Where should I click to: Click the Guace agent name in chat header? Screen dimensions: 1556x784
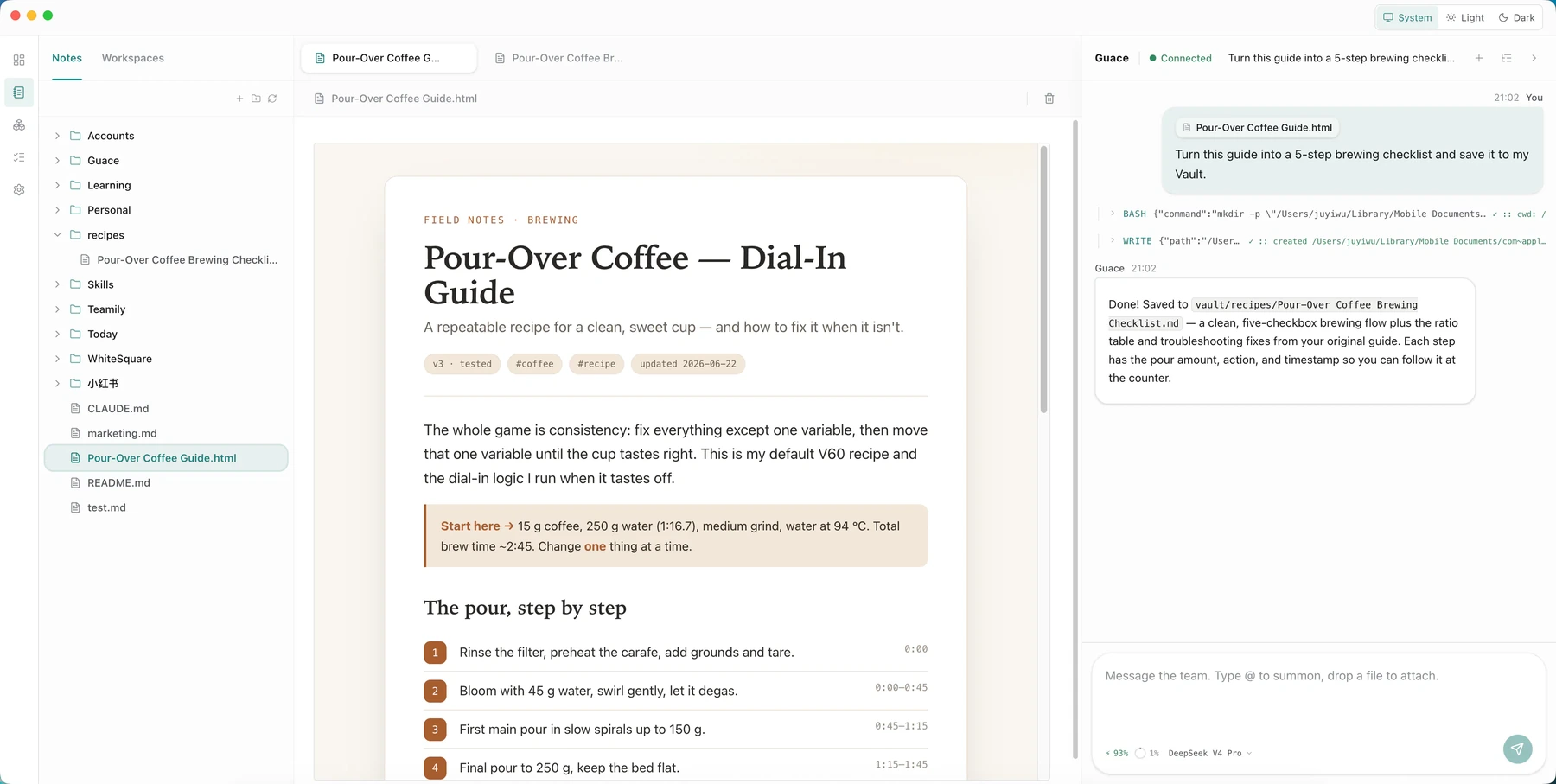pos(1112,58)
